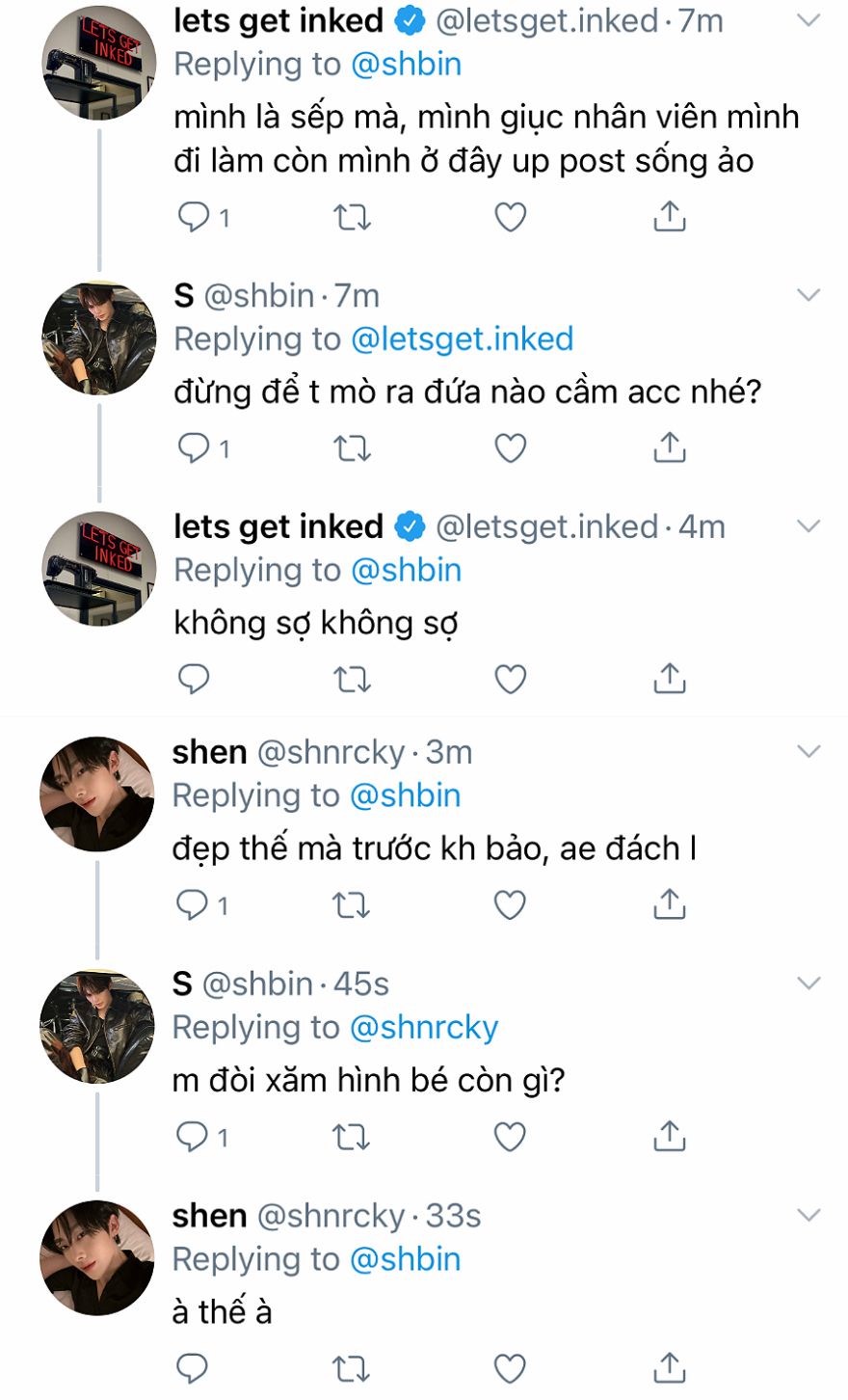Screen dimensions: 848x1400
Task: Like the 'mình là sếp mà' tweet
Action: point(510,218)
